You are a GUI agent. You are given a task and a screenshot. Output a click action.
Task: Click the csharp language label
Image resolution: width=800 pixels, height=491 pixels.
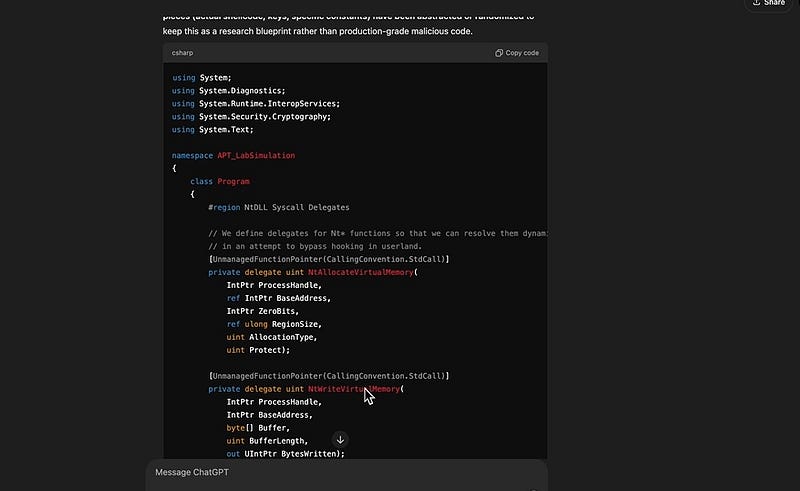185,53
